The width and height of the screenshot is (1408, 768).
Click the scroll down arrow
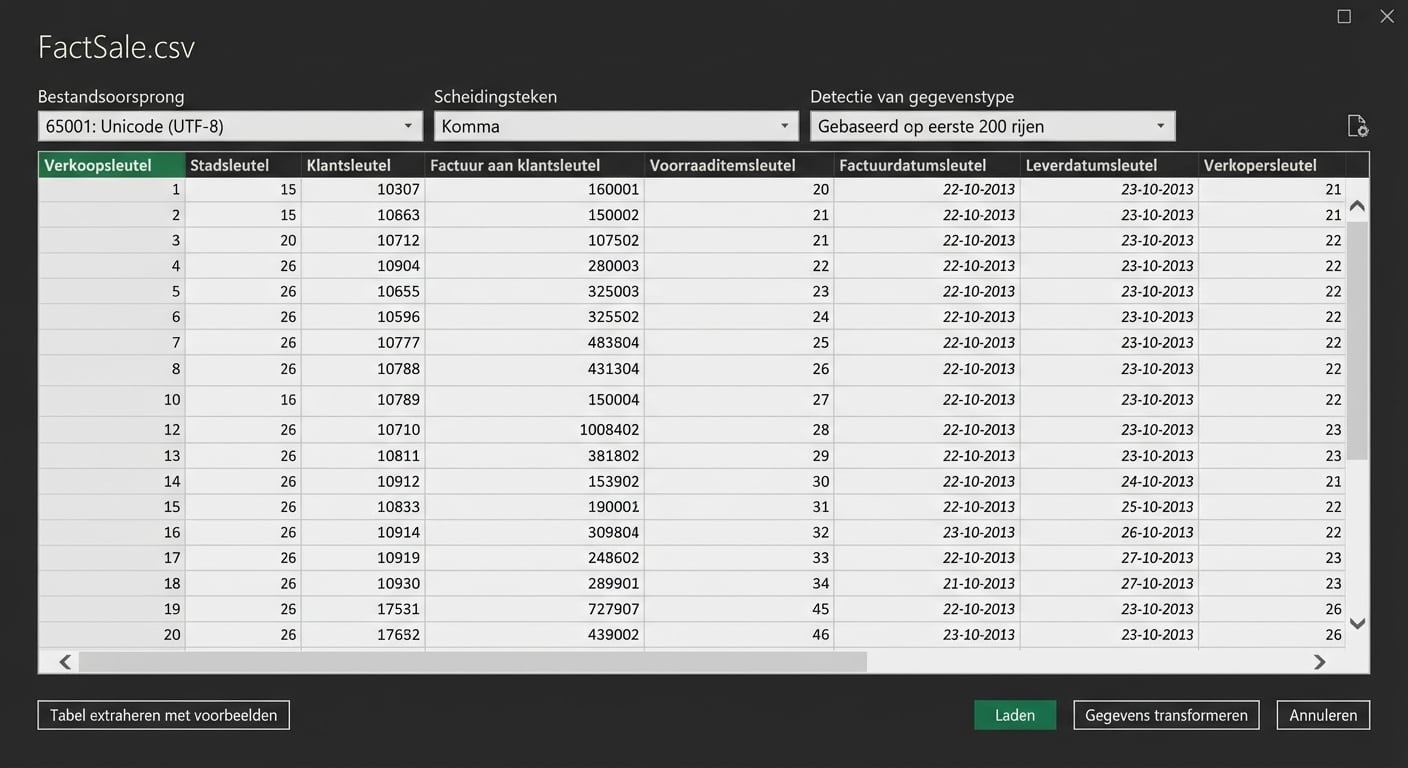[x=1357, y=623]
